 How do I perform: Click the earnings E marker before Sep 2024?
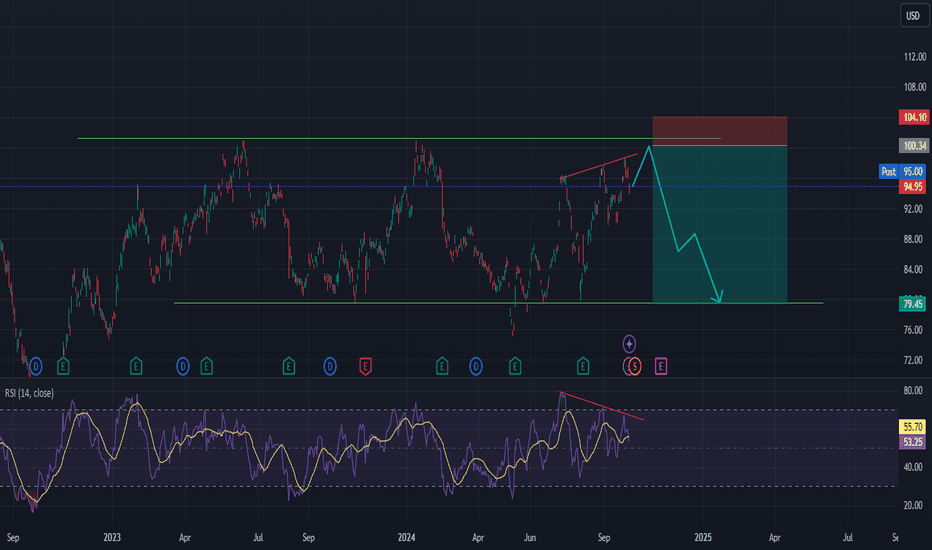583,367
